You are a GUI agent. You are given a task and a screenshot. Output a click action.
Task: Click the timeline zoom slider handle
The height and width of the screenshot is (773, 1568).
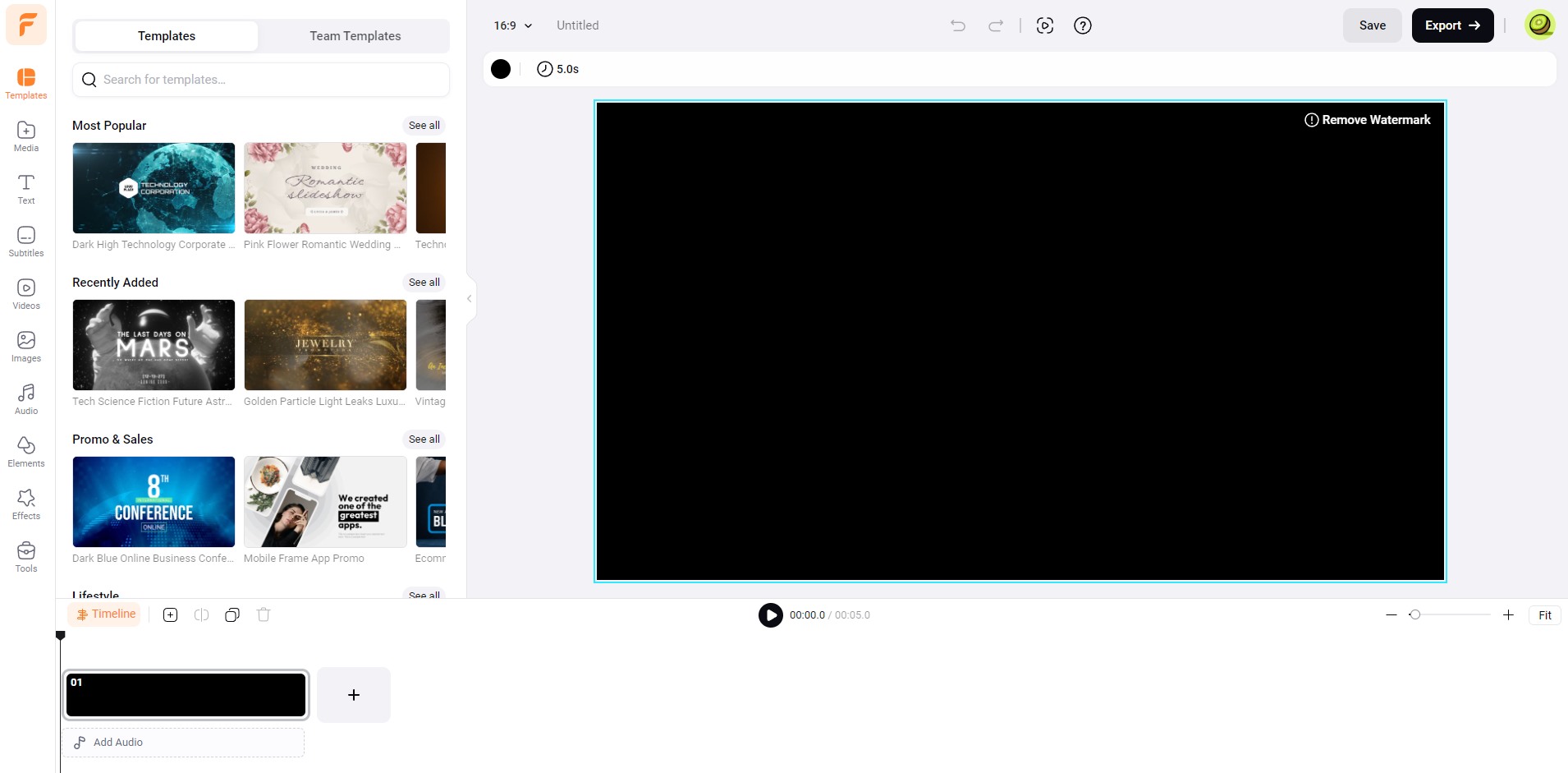point(1414,614)
